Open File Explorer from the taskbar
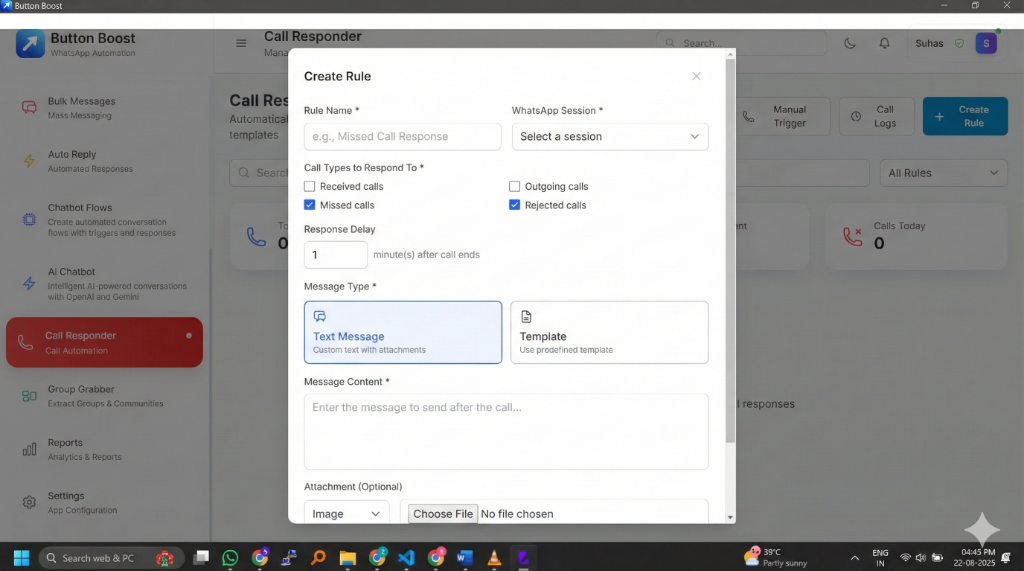1024x571 pixels. point(347,558)
